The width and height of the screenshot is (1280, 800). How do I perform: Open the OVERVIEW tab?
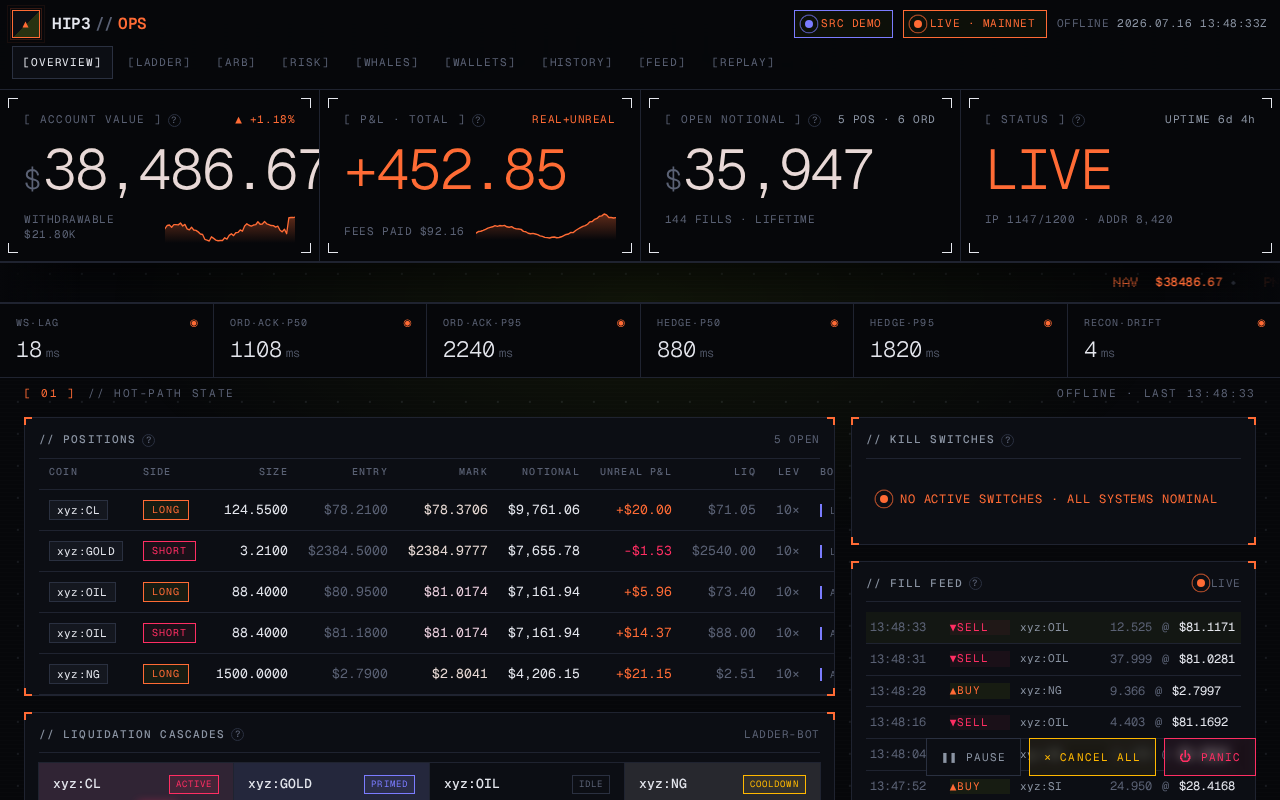point(62,62)
